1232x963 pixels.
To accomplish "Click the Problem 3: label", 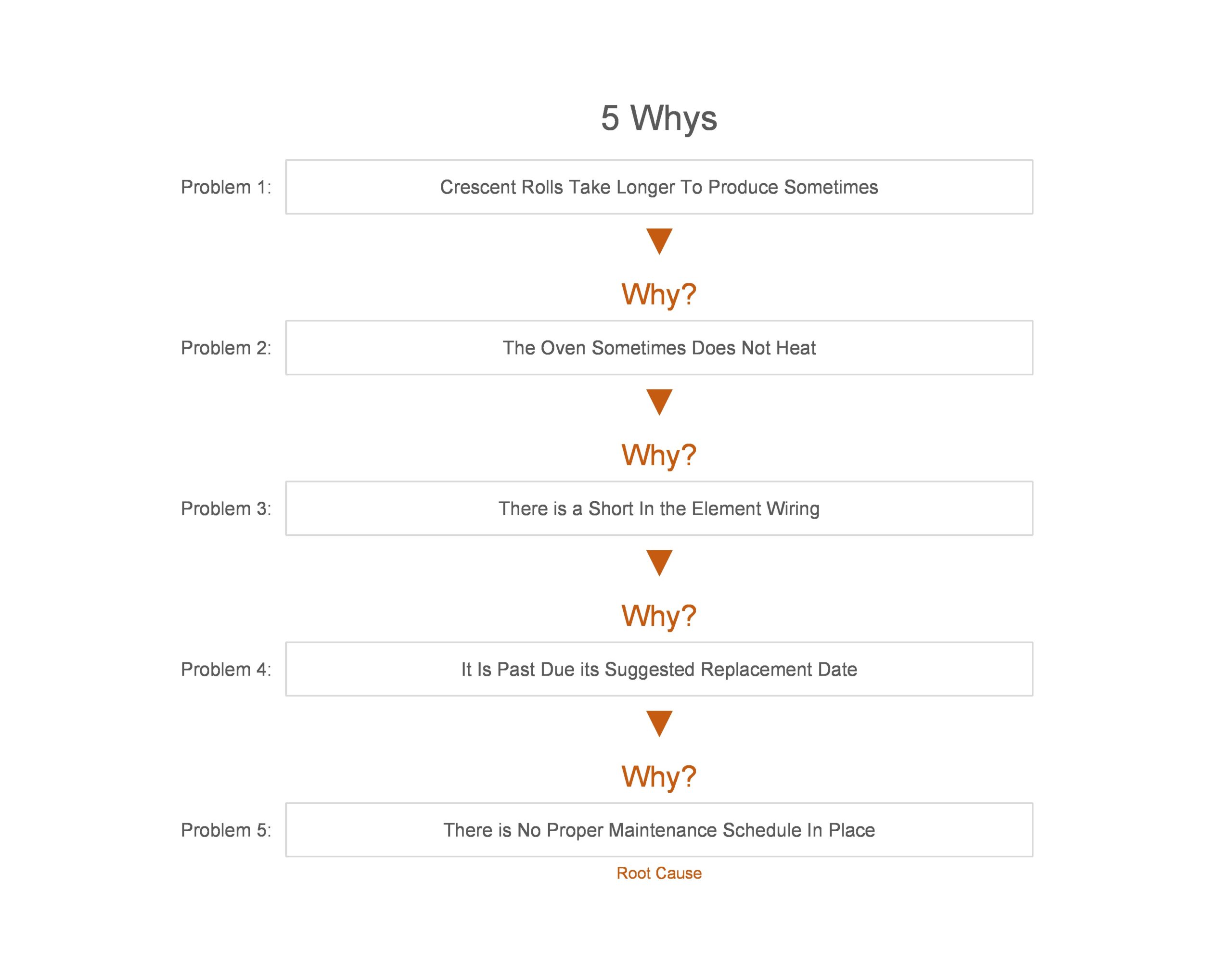I will click(x=226, y=508).
